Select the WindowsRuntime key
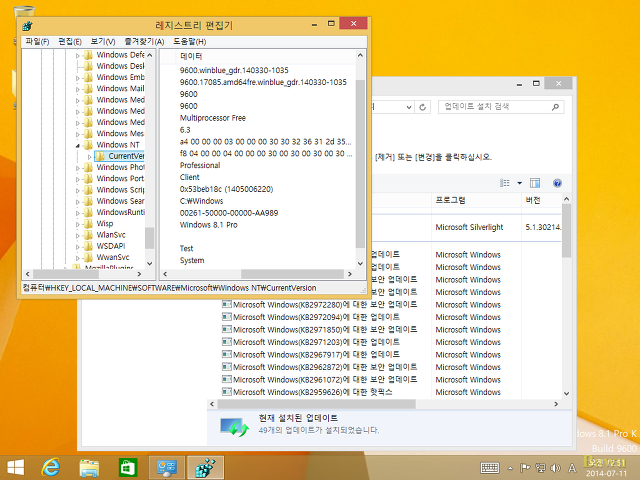Screen dimensions: 640x480 point(120,212)
